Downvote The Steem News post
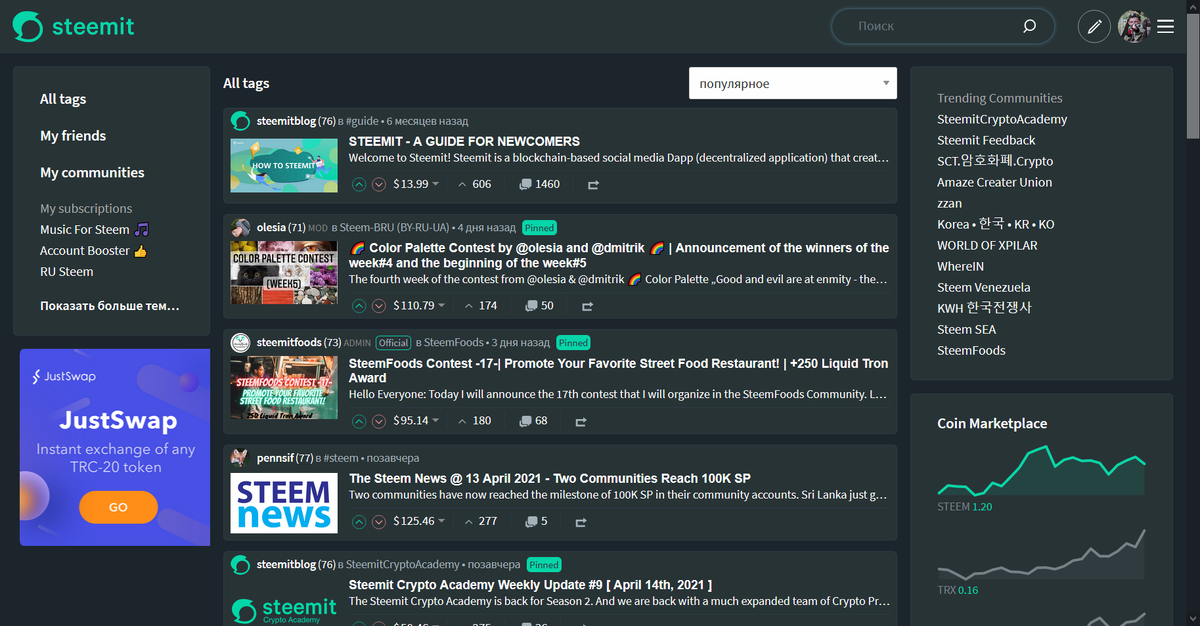 click(x=379, y=521)
